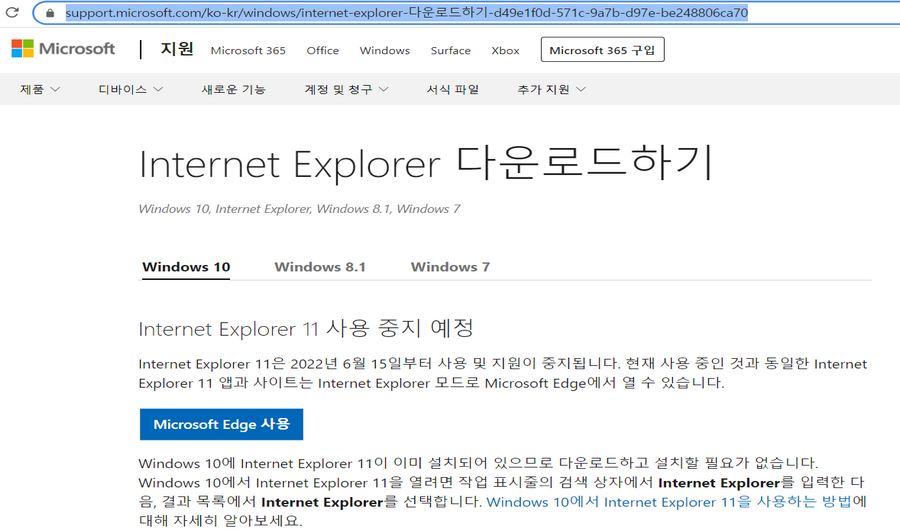Screen dimensions: 900x530
Task: Click the Microsoft Edge 사용 button
Action: (222, 424)
